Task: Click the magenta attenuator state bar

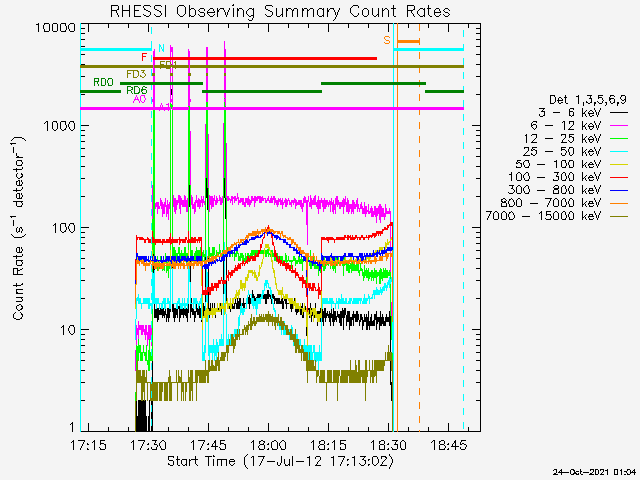Action: (x=272, y=108)
